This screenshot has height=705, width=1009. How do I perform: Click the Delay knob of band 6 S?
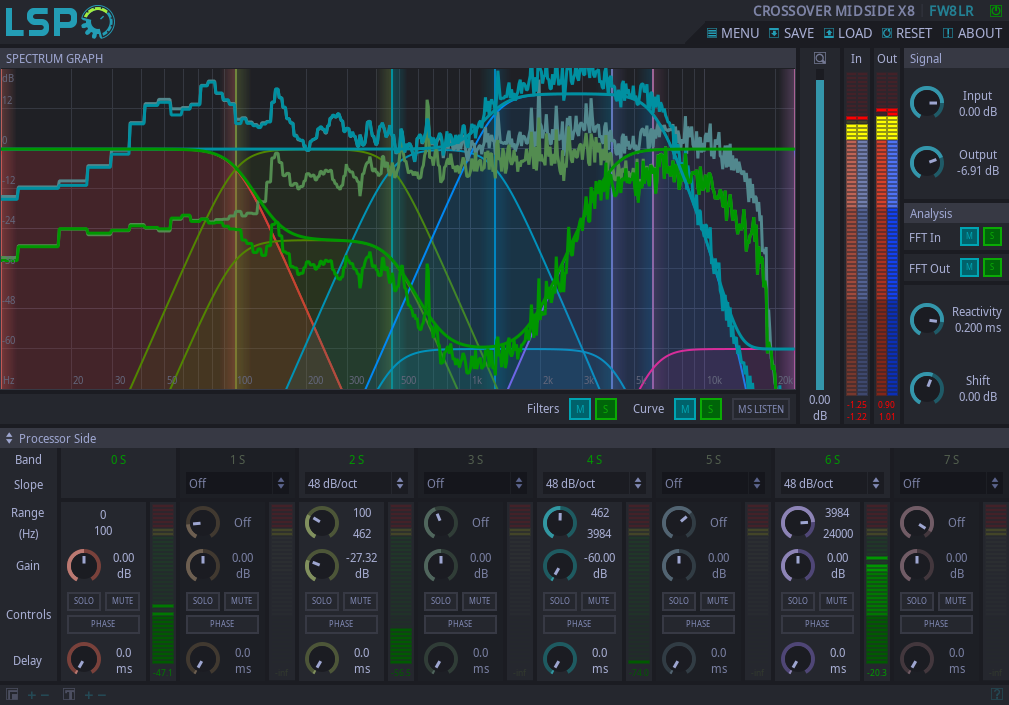798,660
